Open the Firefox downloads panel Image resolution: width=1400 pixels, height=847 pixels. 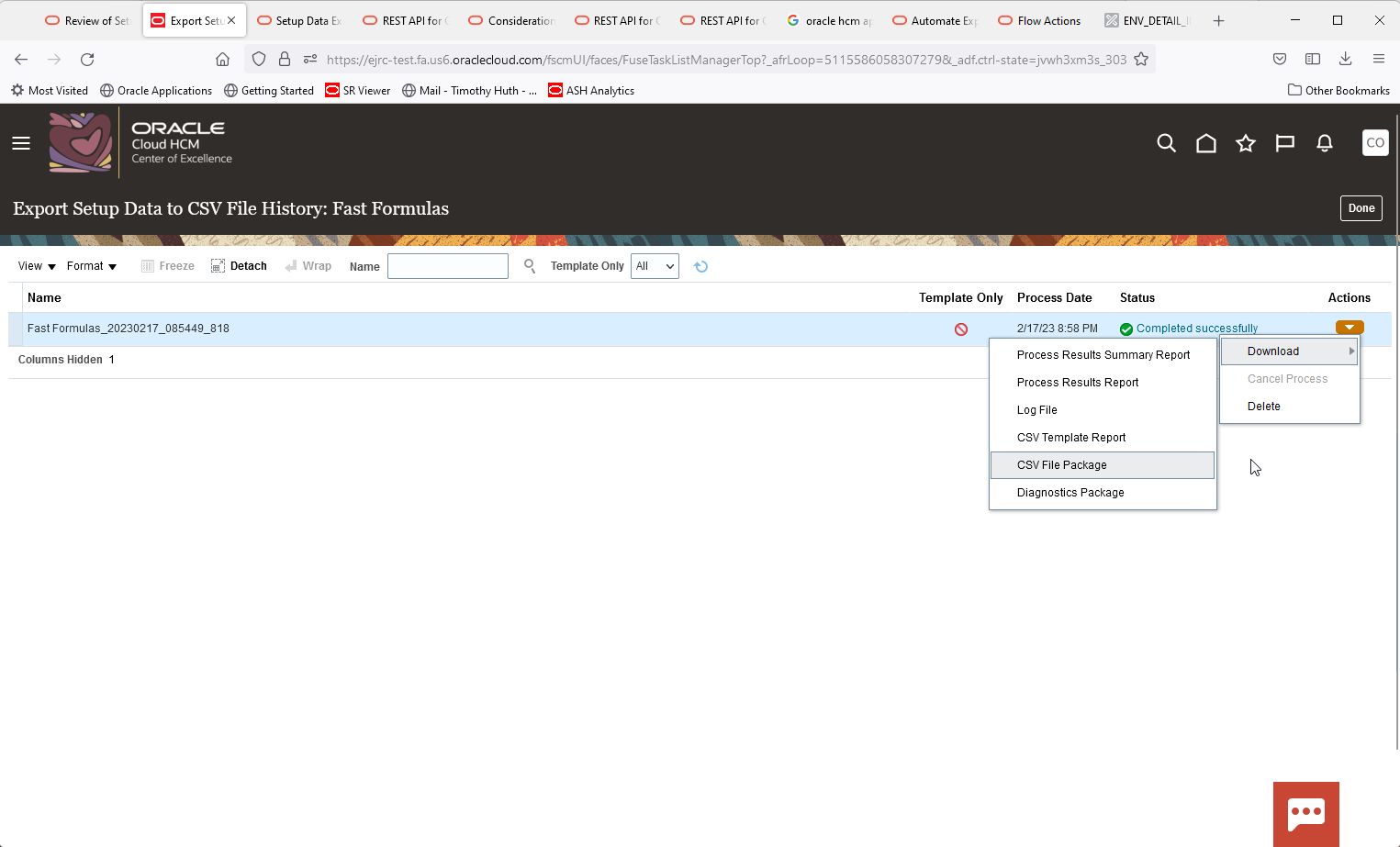pos(1346,60)
